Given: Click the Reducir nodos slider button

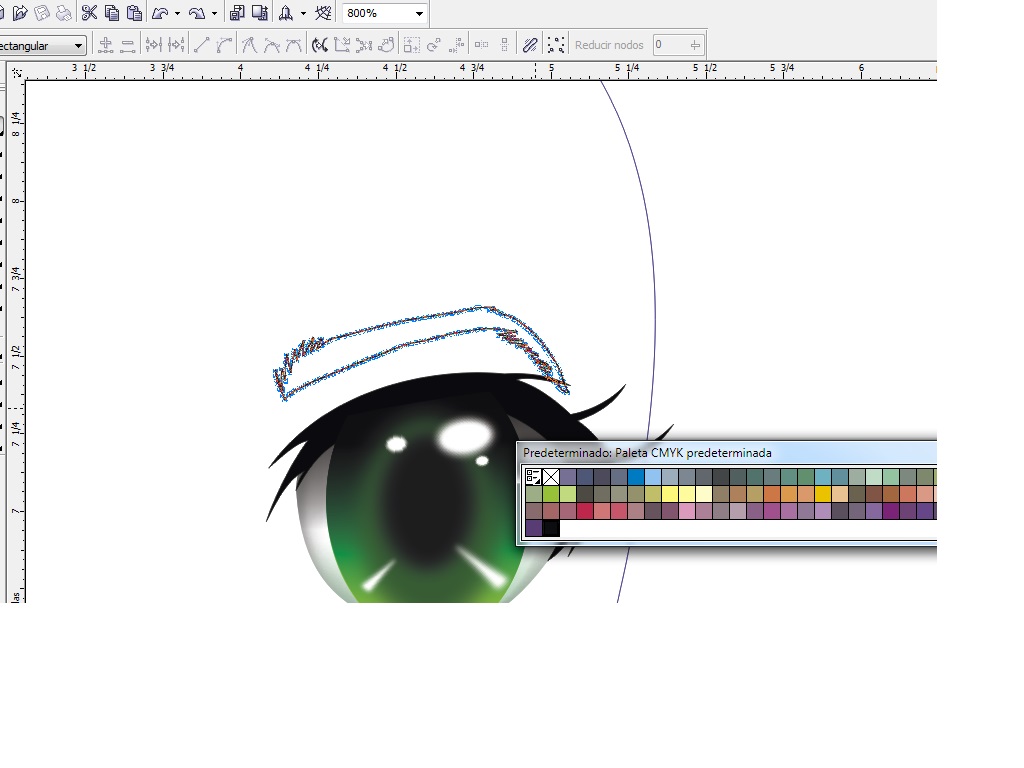Looking at the screenshot, I should tap(695, 45).
